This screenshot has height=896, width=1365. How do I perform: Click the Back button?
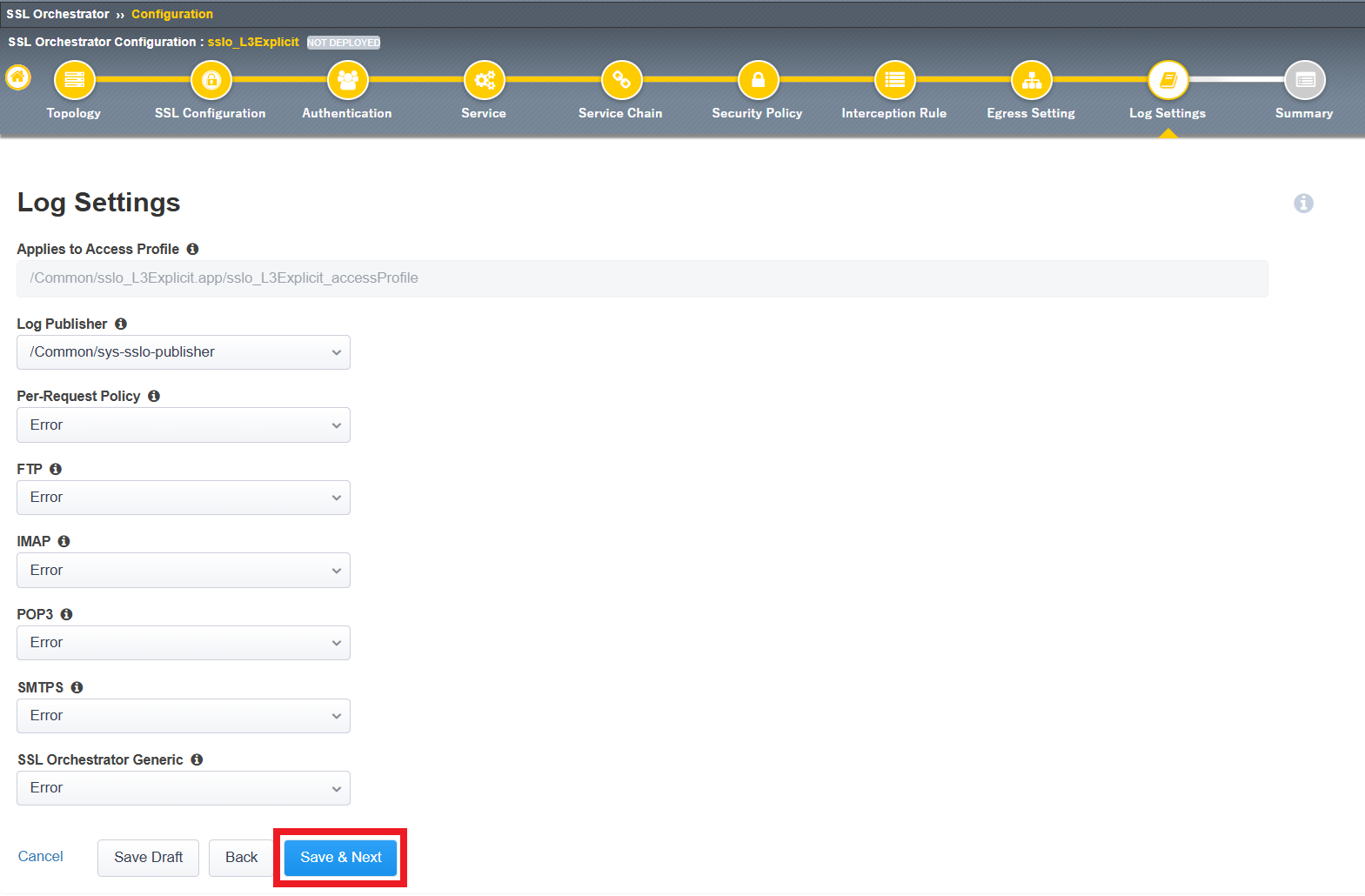[x=242, y=858]
